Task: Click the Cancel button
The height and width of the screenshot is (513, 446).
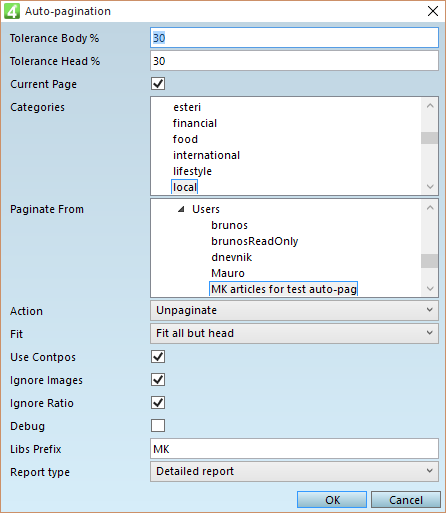Action: pos(406,500)
